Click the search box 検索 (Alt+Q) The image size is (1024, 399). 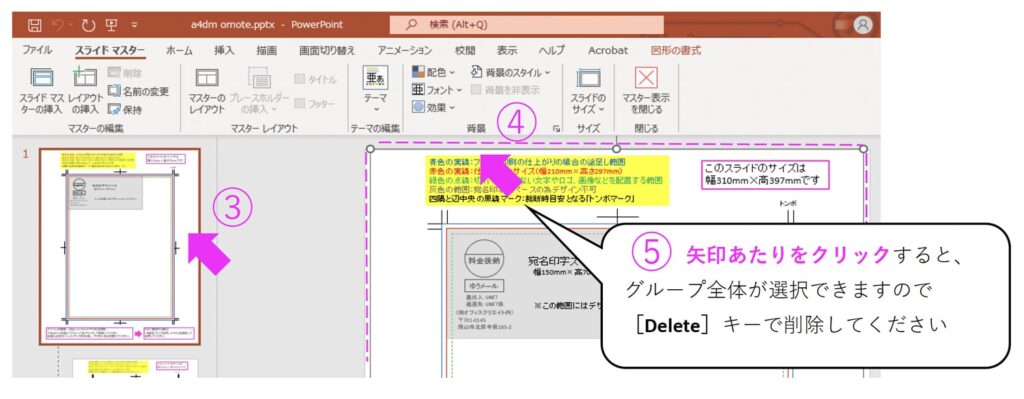526,25
